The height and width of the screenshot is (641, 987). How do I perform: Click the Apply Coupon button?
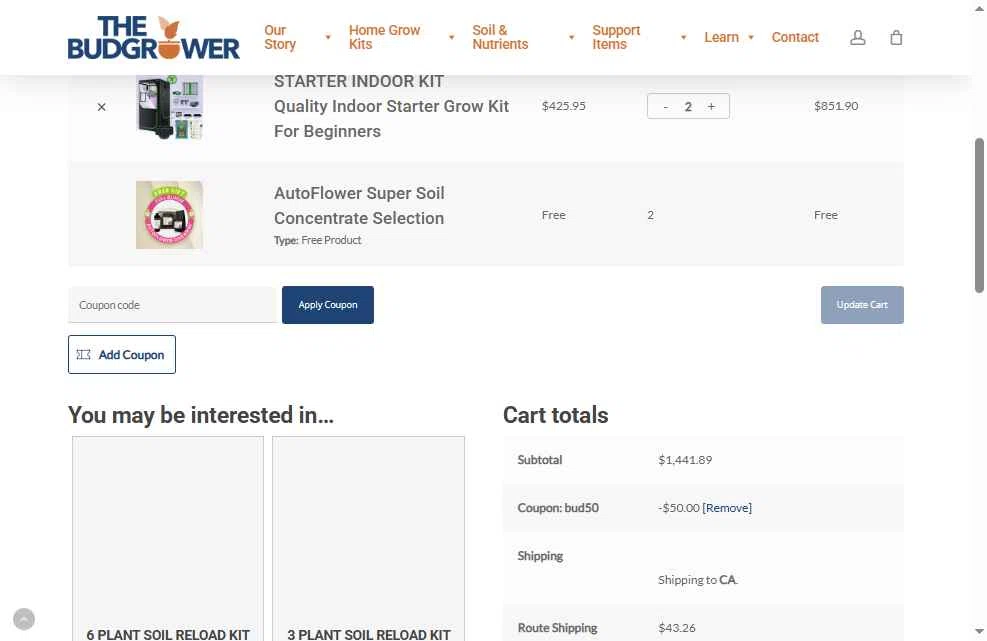pyautogui.click(x=328, y=305)
